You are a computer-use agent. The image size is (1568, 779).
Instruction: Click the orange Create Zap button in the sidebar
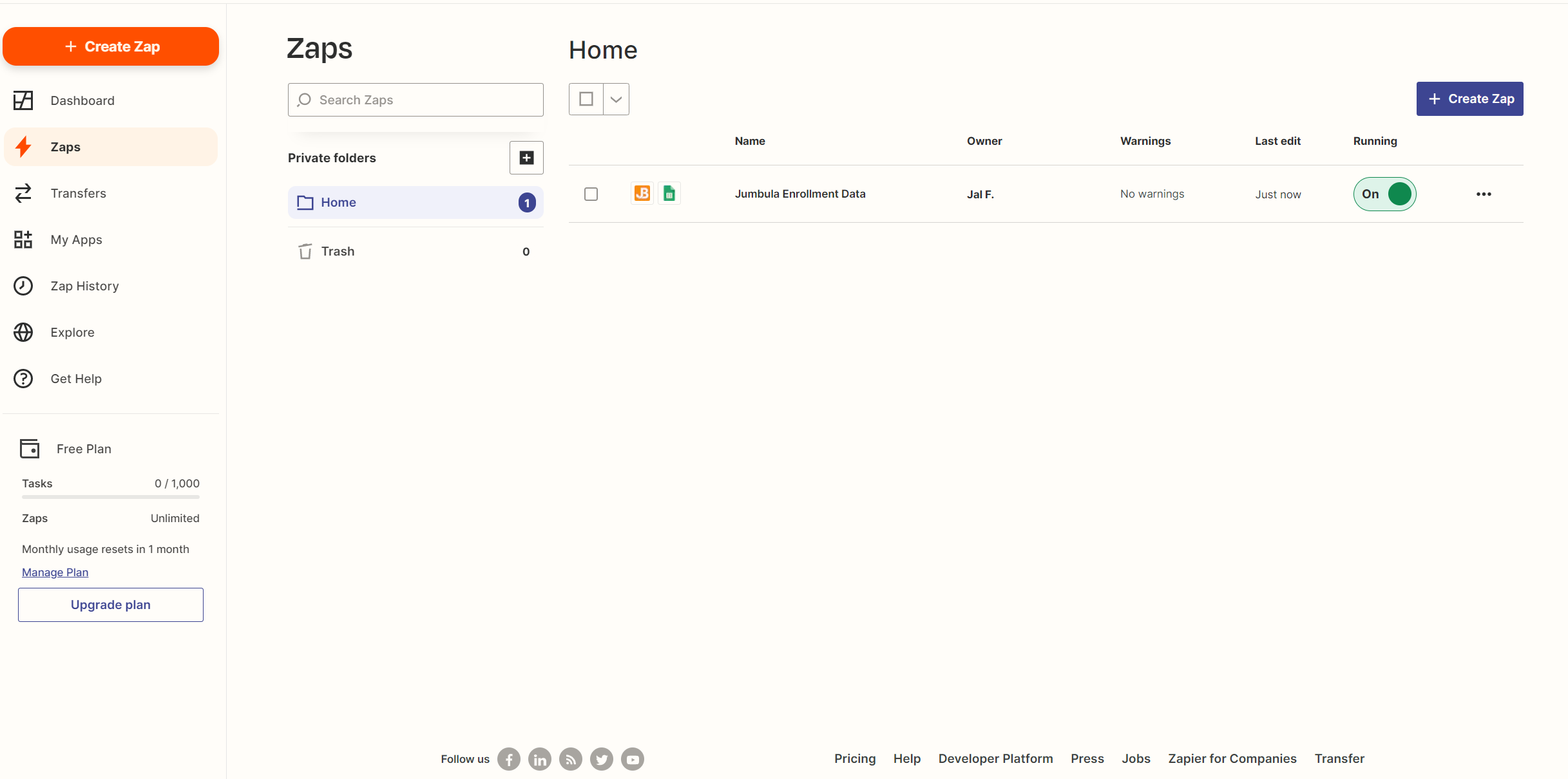tap(111, 46)
